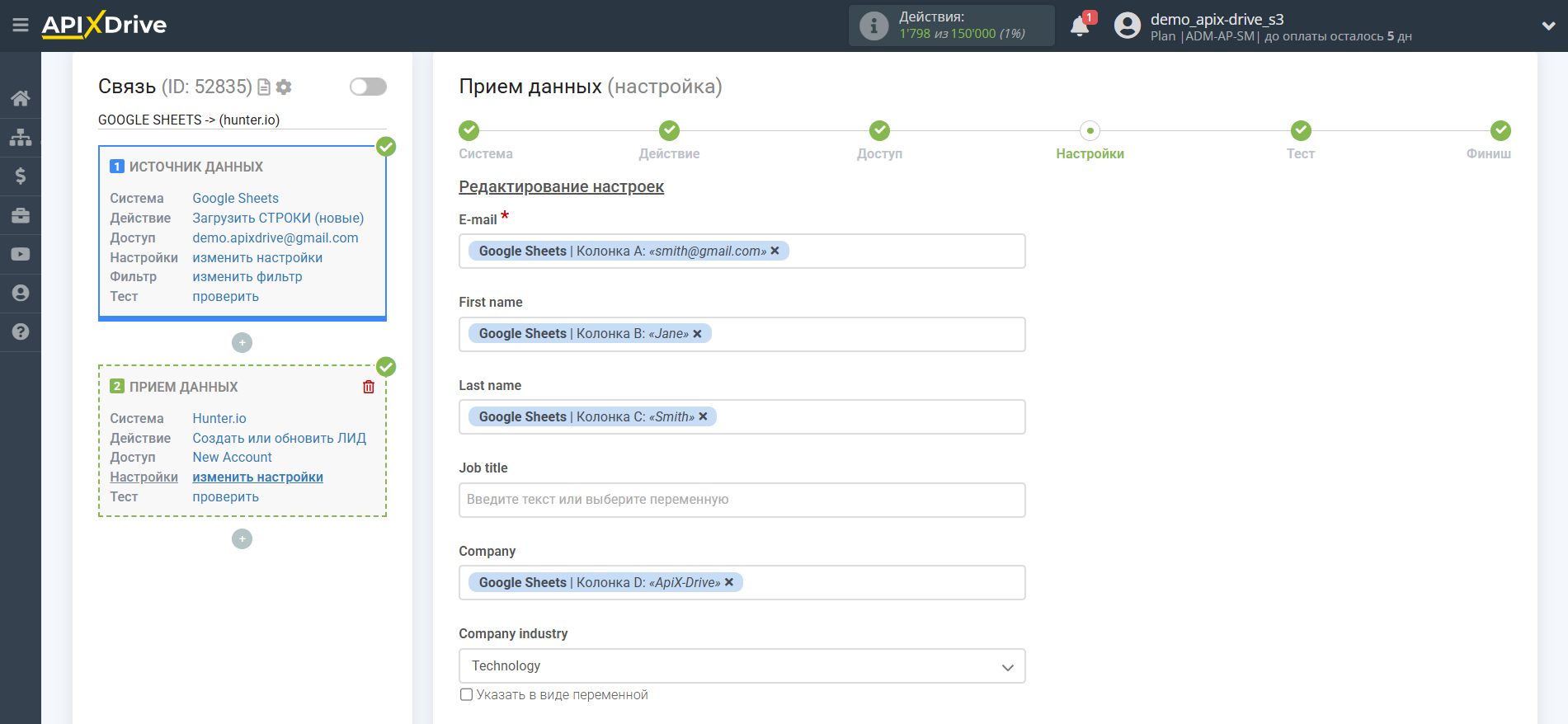Click the Job title input field
1568x724 pixels.
[742, 500]
